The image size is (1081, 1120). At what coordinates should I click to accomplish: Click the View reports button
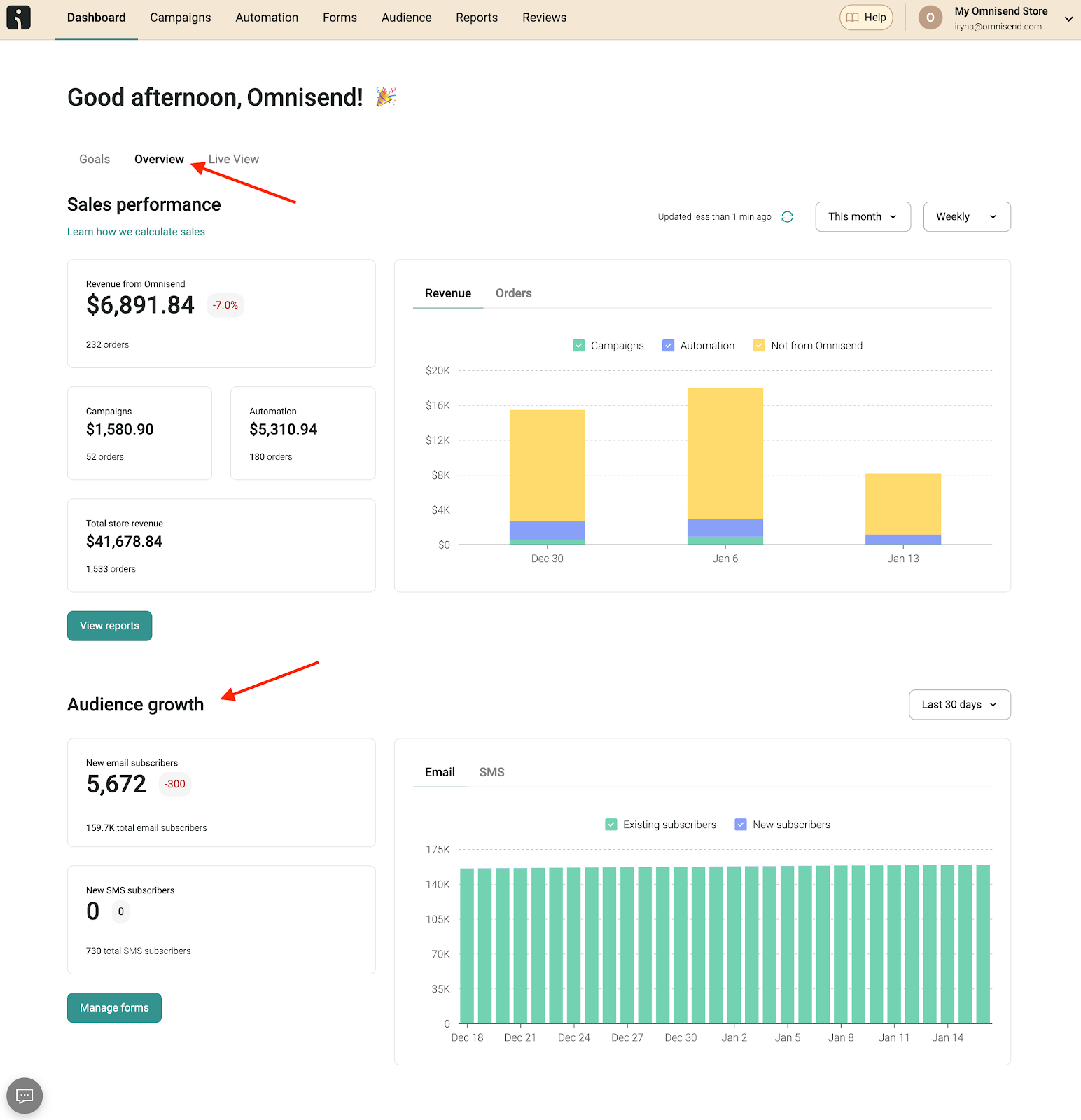pyautogui.click(x=110, y=626)
